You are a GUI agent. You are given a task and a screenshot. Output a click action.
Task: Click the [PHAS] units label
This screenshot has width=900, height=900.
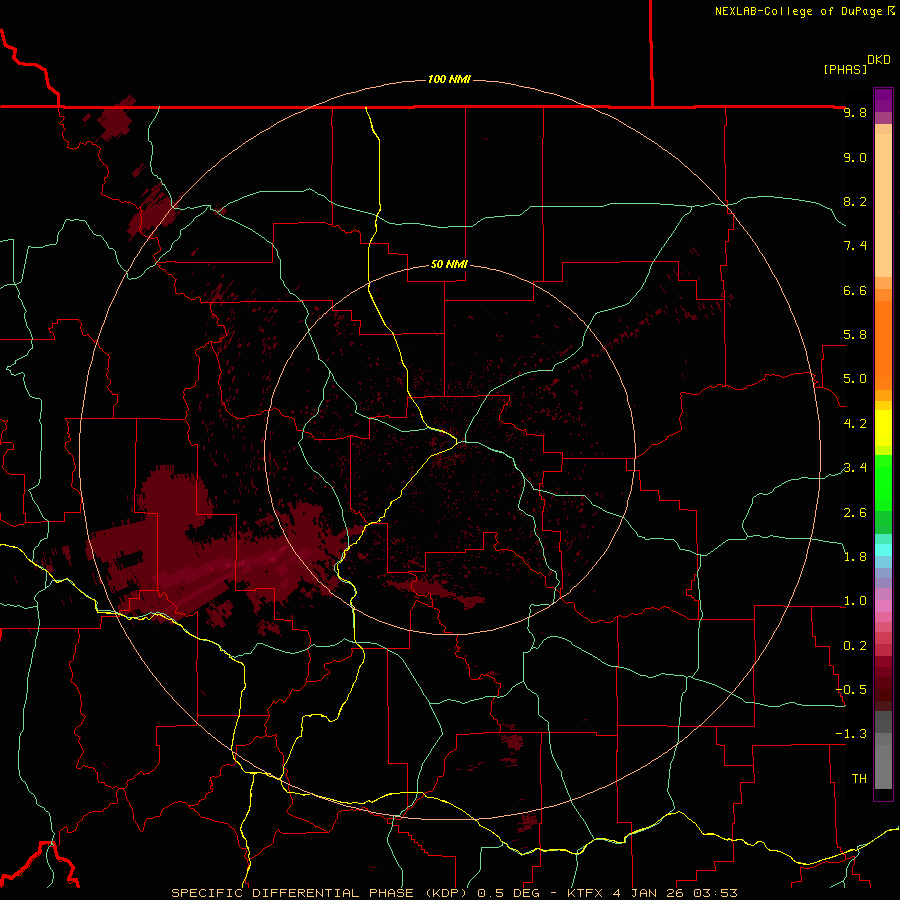coord(845,69)
